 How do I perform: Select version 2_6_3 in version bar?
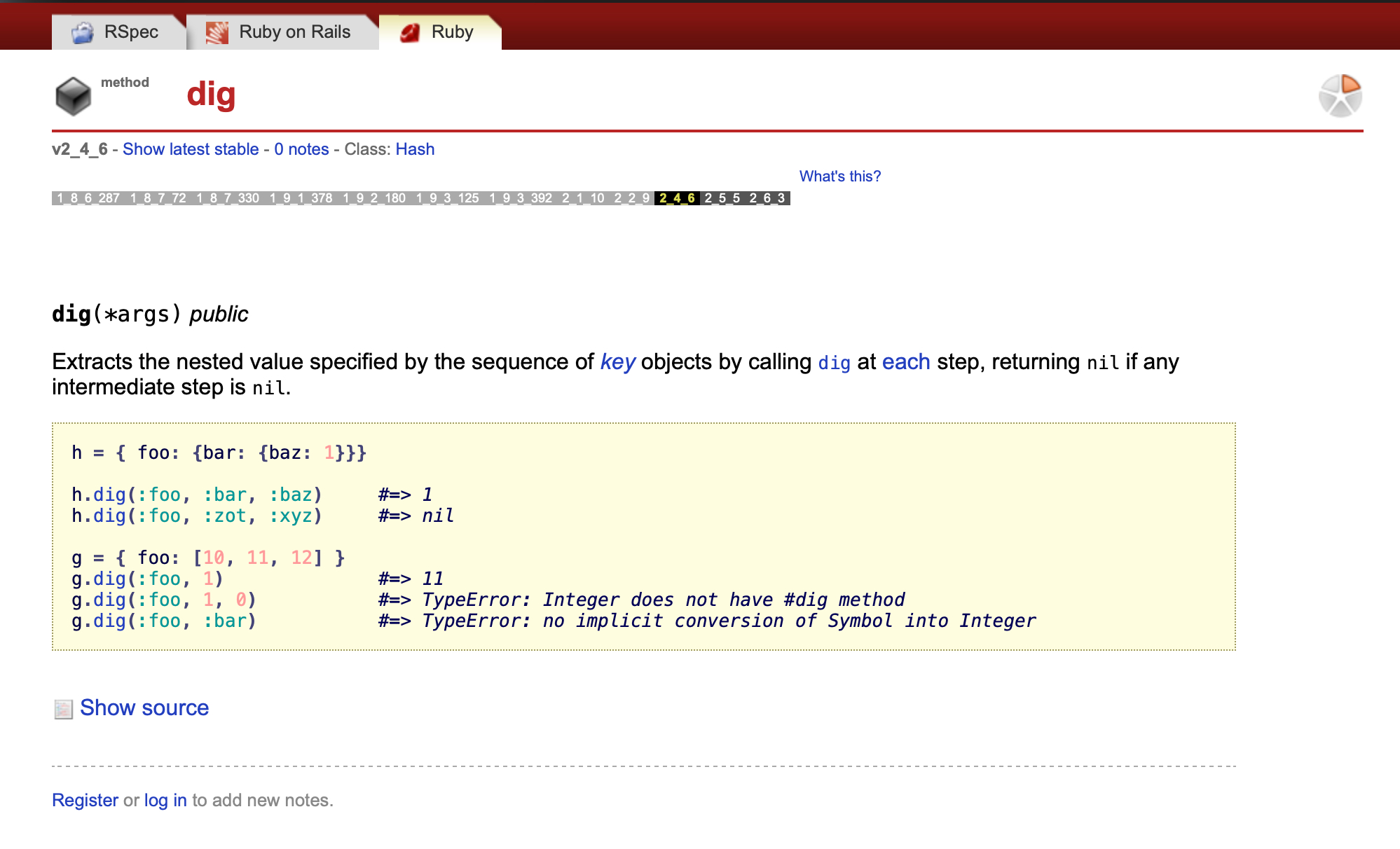tap(767, 198)
